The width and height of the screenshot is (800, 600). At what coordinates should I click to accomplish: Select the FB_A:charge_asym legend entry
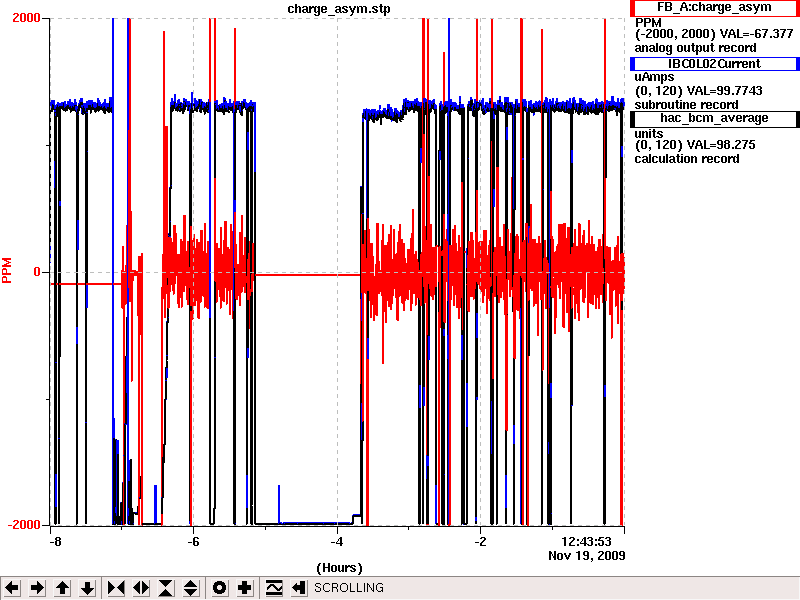coord(714,8)
